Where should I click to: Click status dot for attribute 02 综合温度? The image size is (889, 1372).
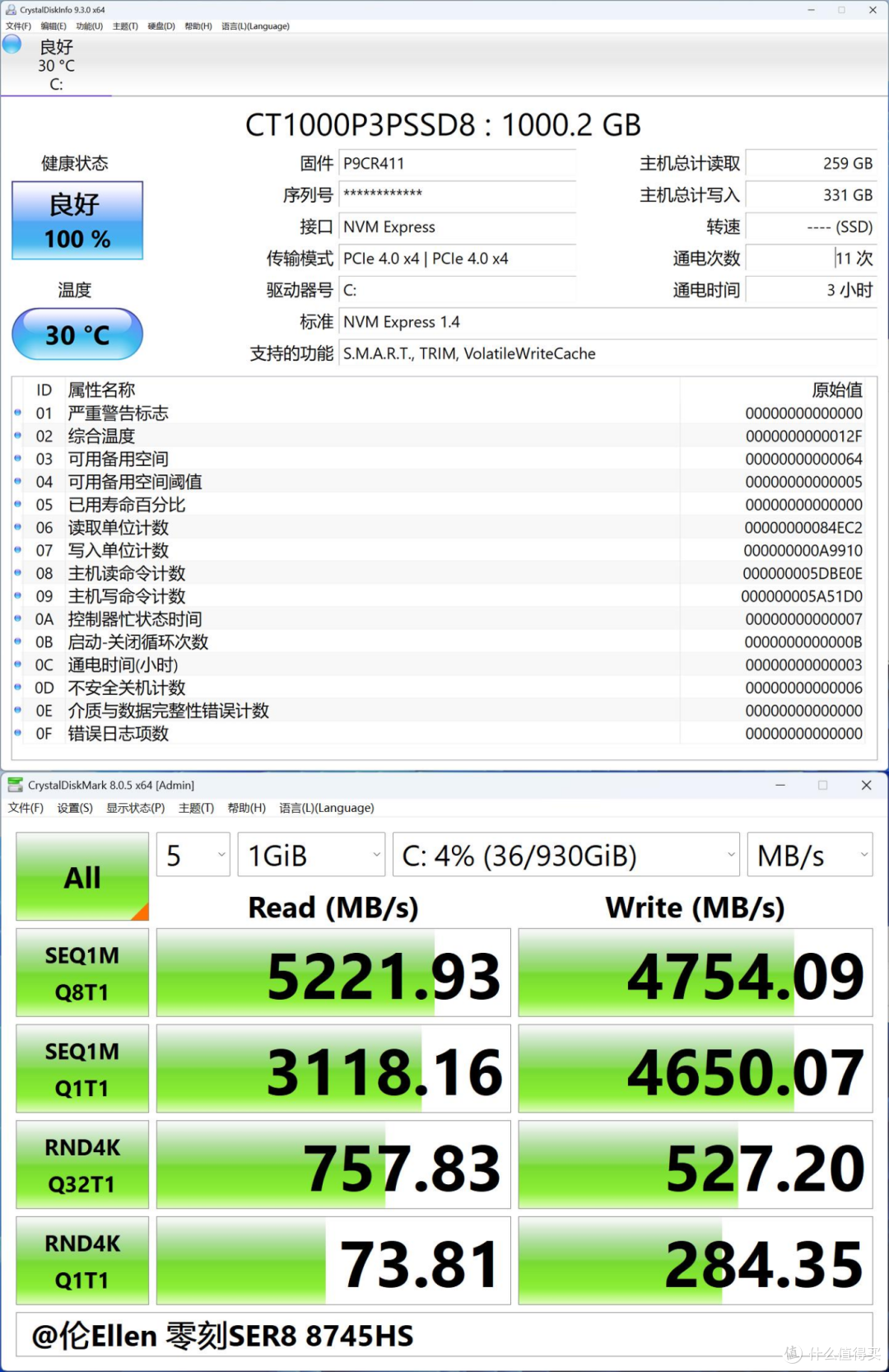click(x=18, y=436)
